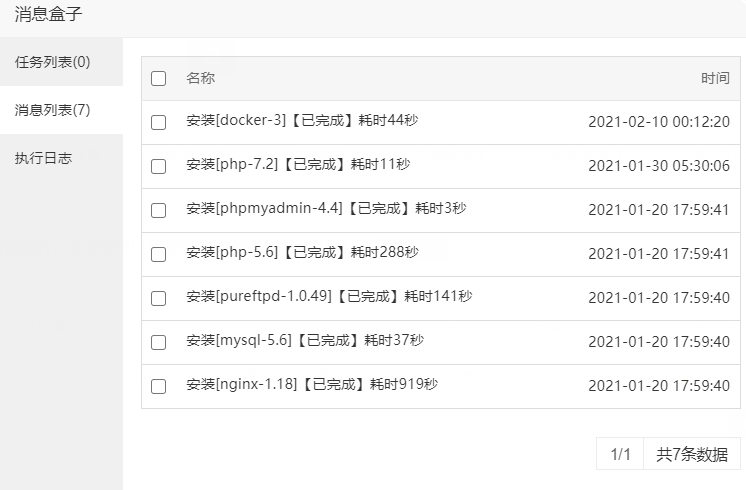Viewport: 746px width, 490px height.
Task: Click the 时间 column header
Action: (714, 78)
